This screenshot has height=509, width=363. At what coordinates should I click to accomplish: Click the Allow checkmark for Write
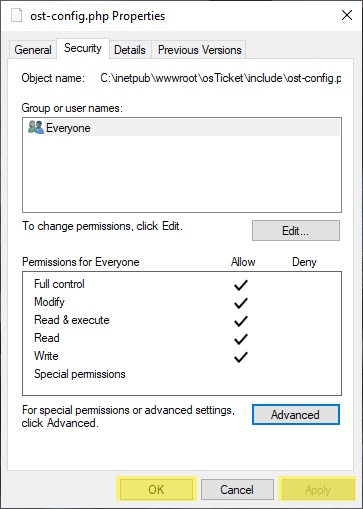tap(241, 357)
